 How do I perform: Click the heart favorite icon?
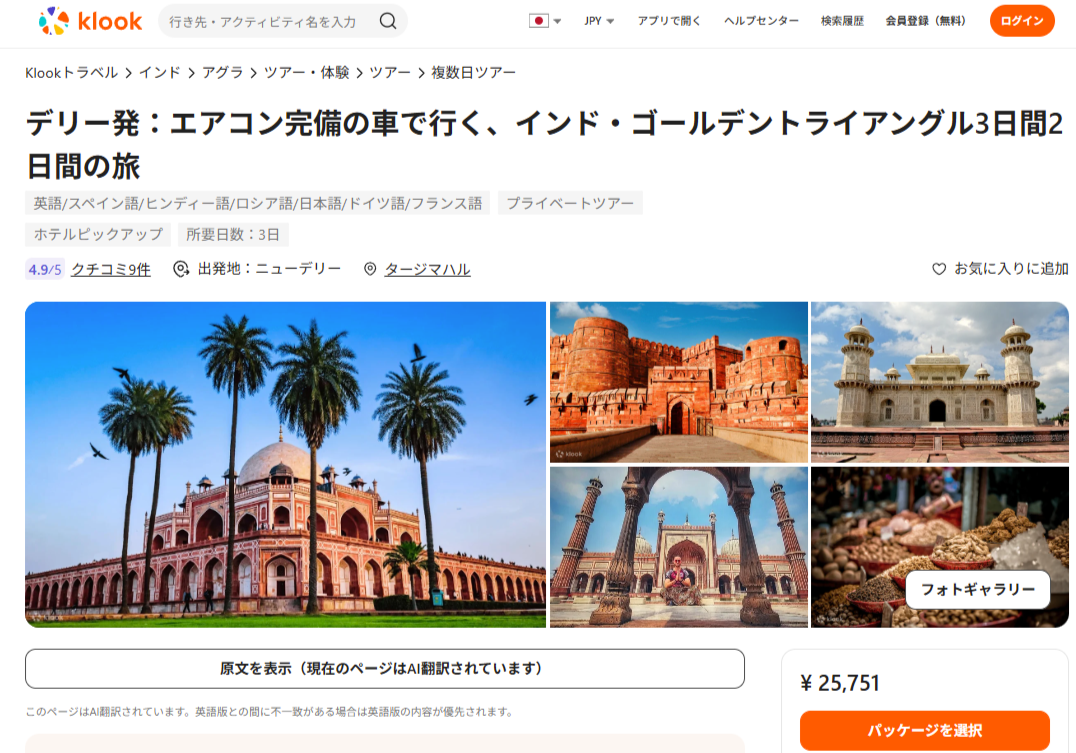point(939,269)
